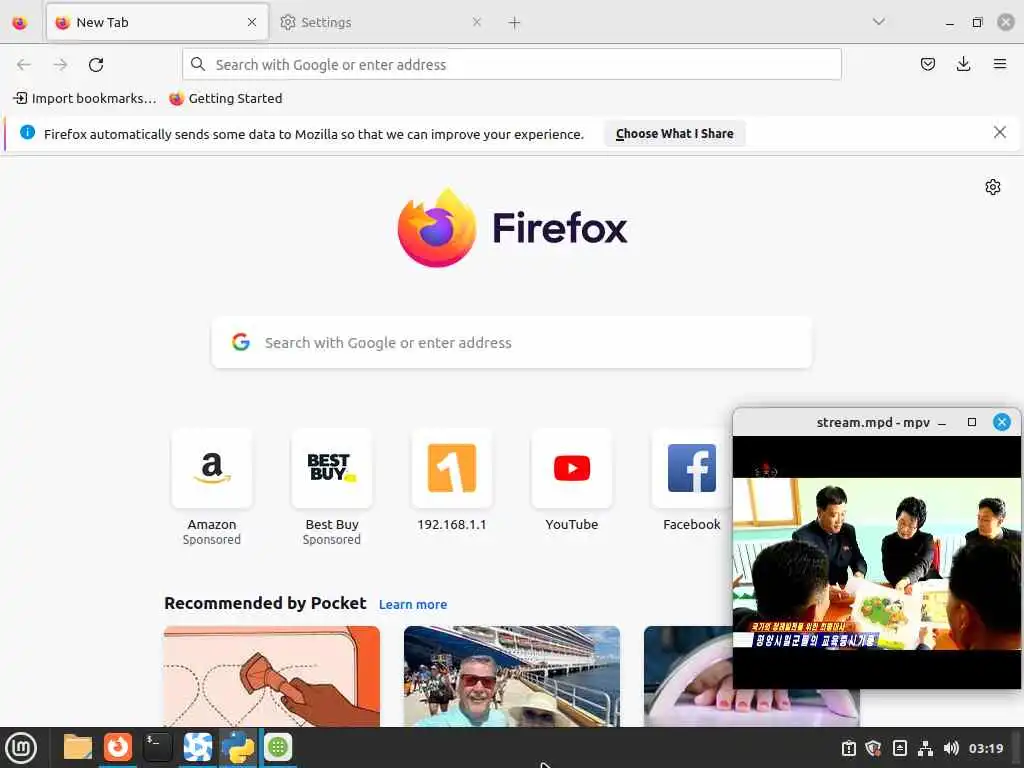
Task: Open a new tab with plus button
Action: [x=514, y=23]
